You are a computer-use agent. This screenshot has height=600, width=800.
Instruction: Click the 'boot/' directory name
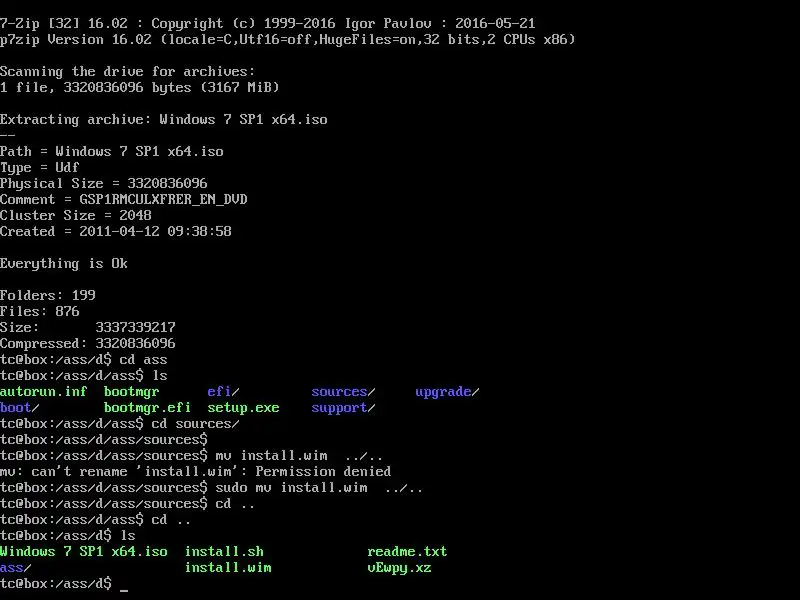coord(19,408)
